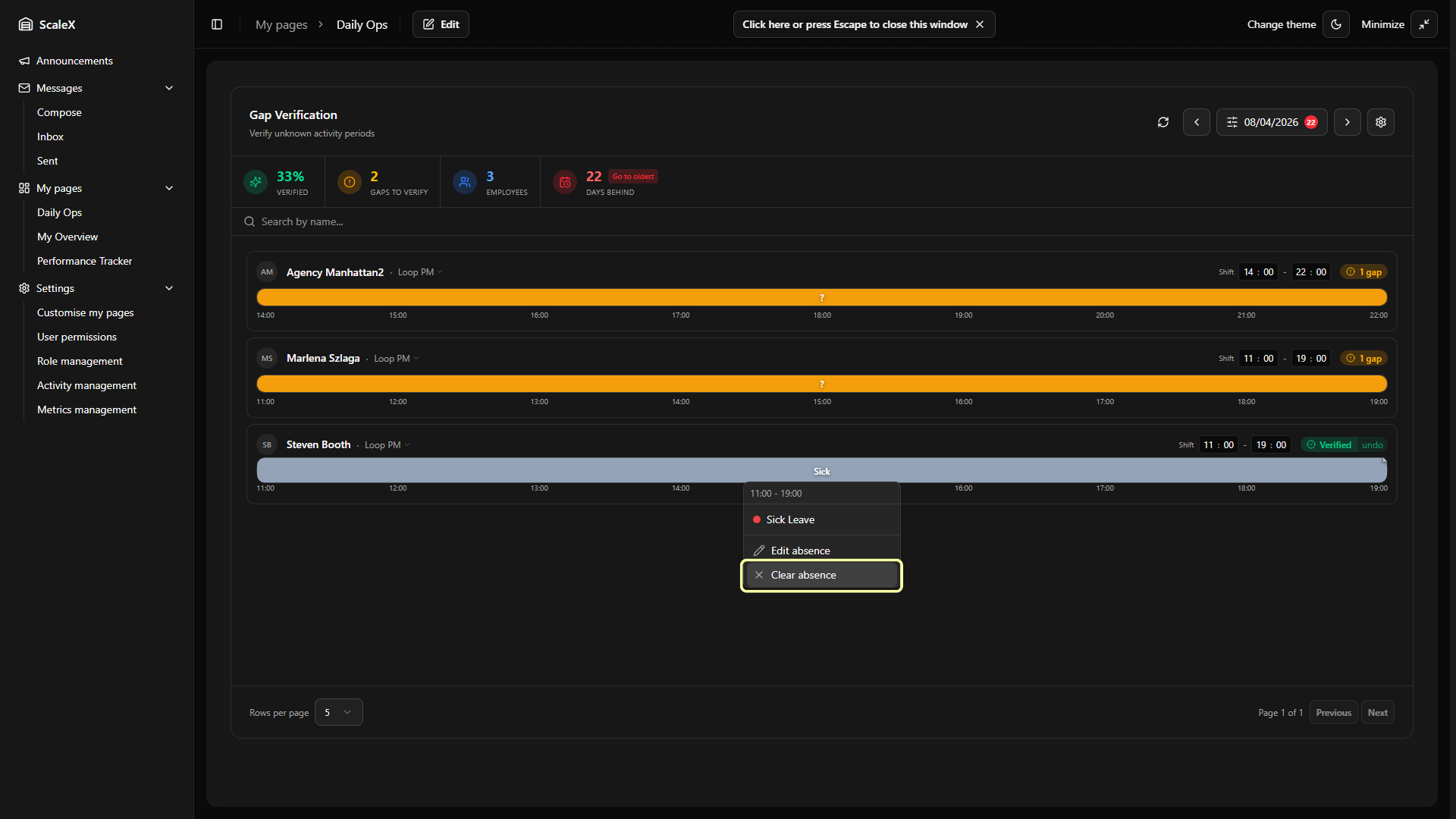Open the gear settings icon beside date
The image size is (1456, 819).
(1380, 122)
